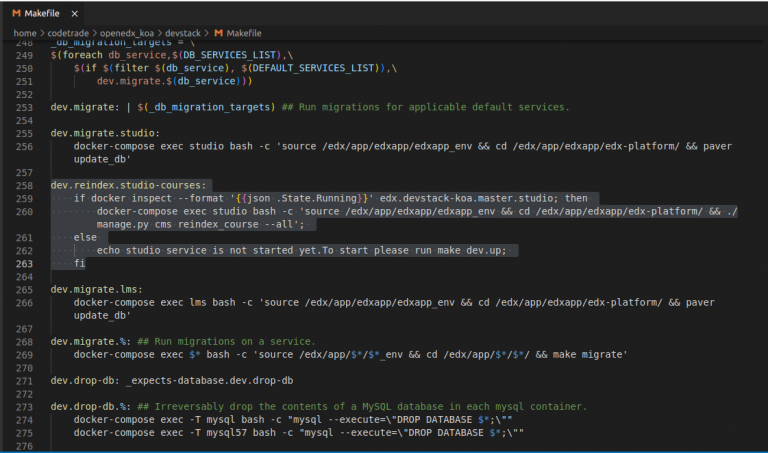Viewport: 768px width, 453px height.
Task: Open the 'devstack' breadcrumb folder
Action: (x=184, y=33)
